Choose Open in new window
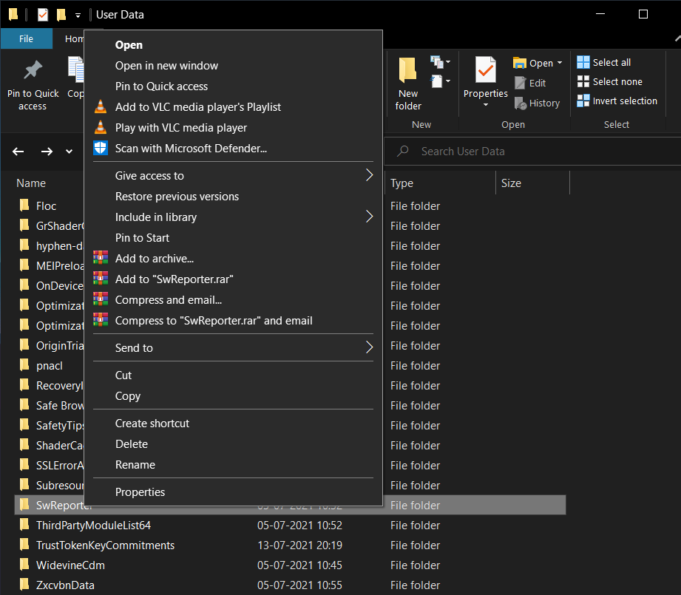Viewport: 681px width, 595px height. 166,66
